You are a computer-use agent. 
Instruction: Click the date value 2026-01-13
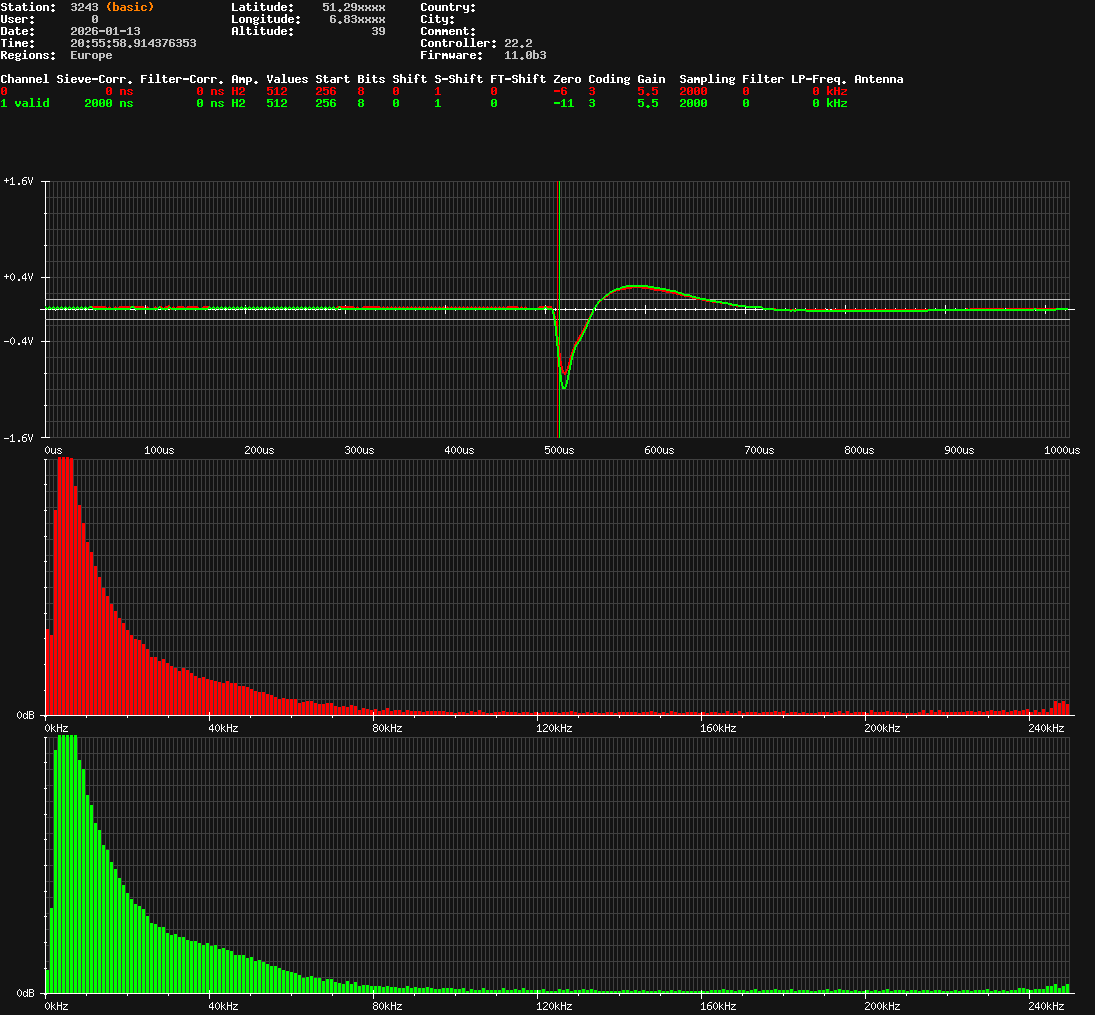[x=105, y=31]
